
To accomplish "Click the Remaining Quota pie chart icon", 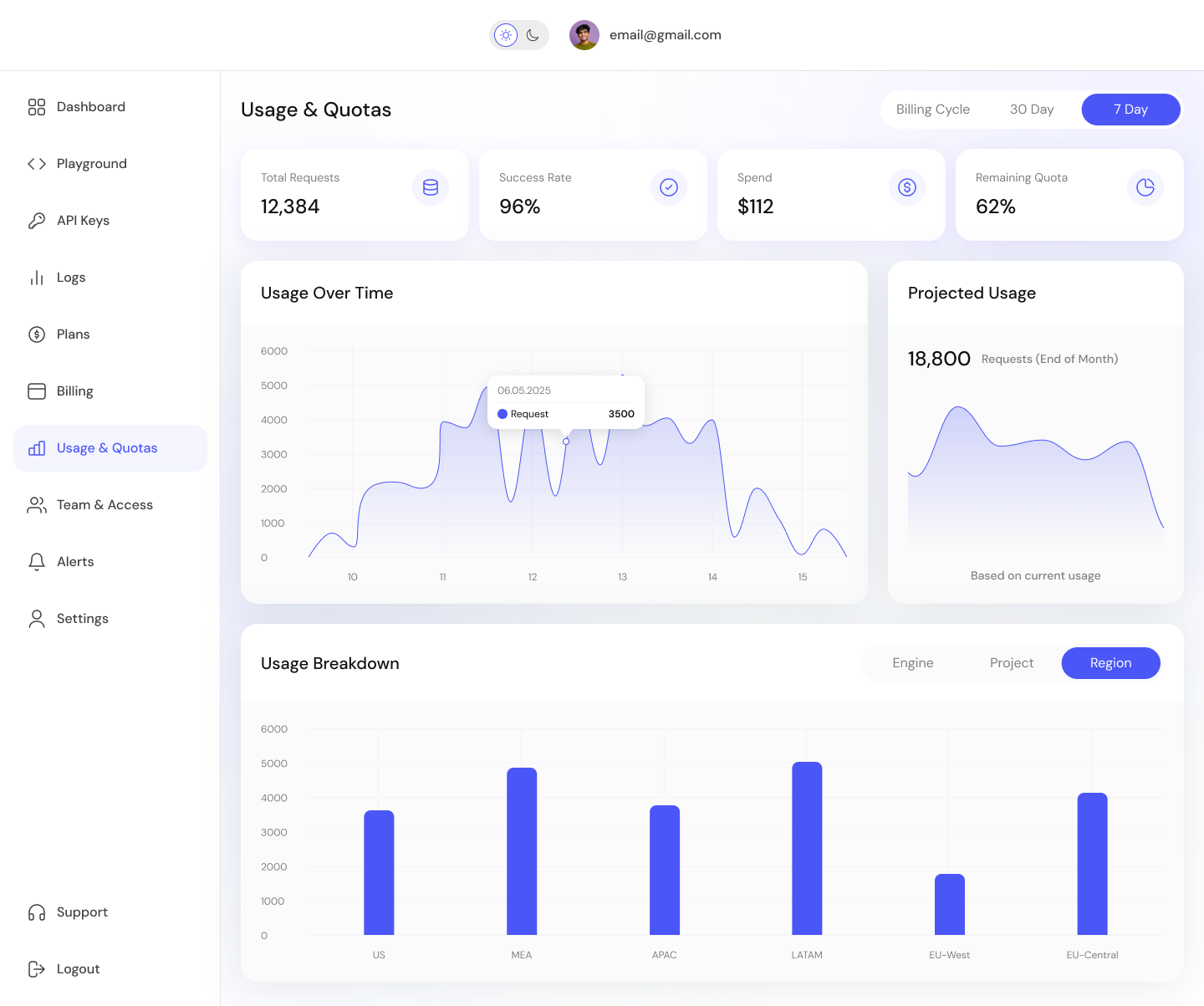I will [1145, 187].
